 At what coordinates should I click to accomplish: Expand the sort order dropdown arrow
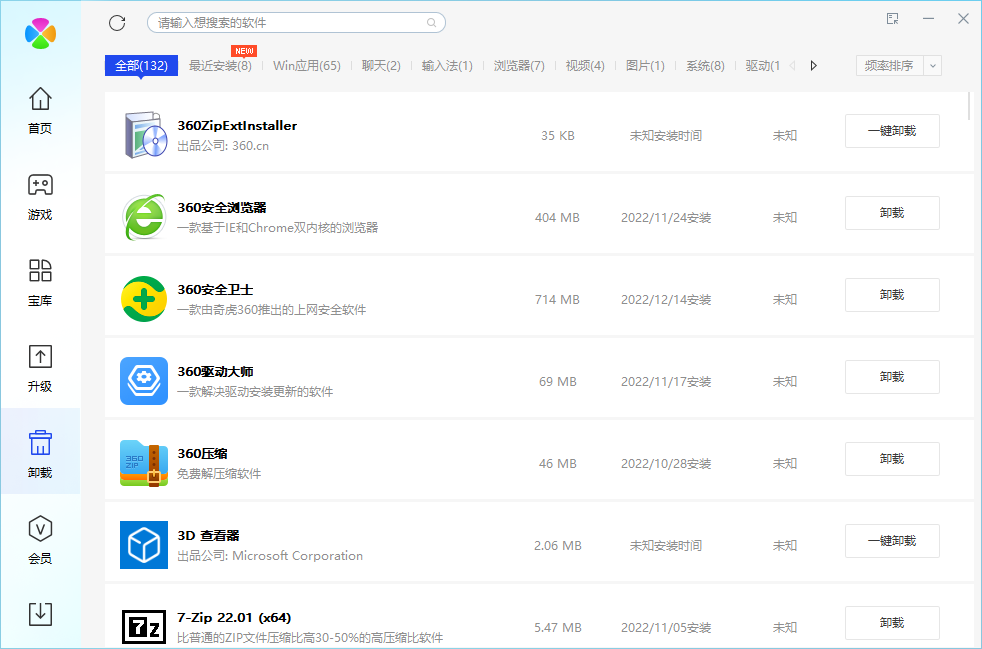[933, 66]
